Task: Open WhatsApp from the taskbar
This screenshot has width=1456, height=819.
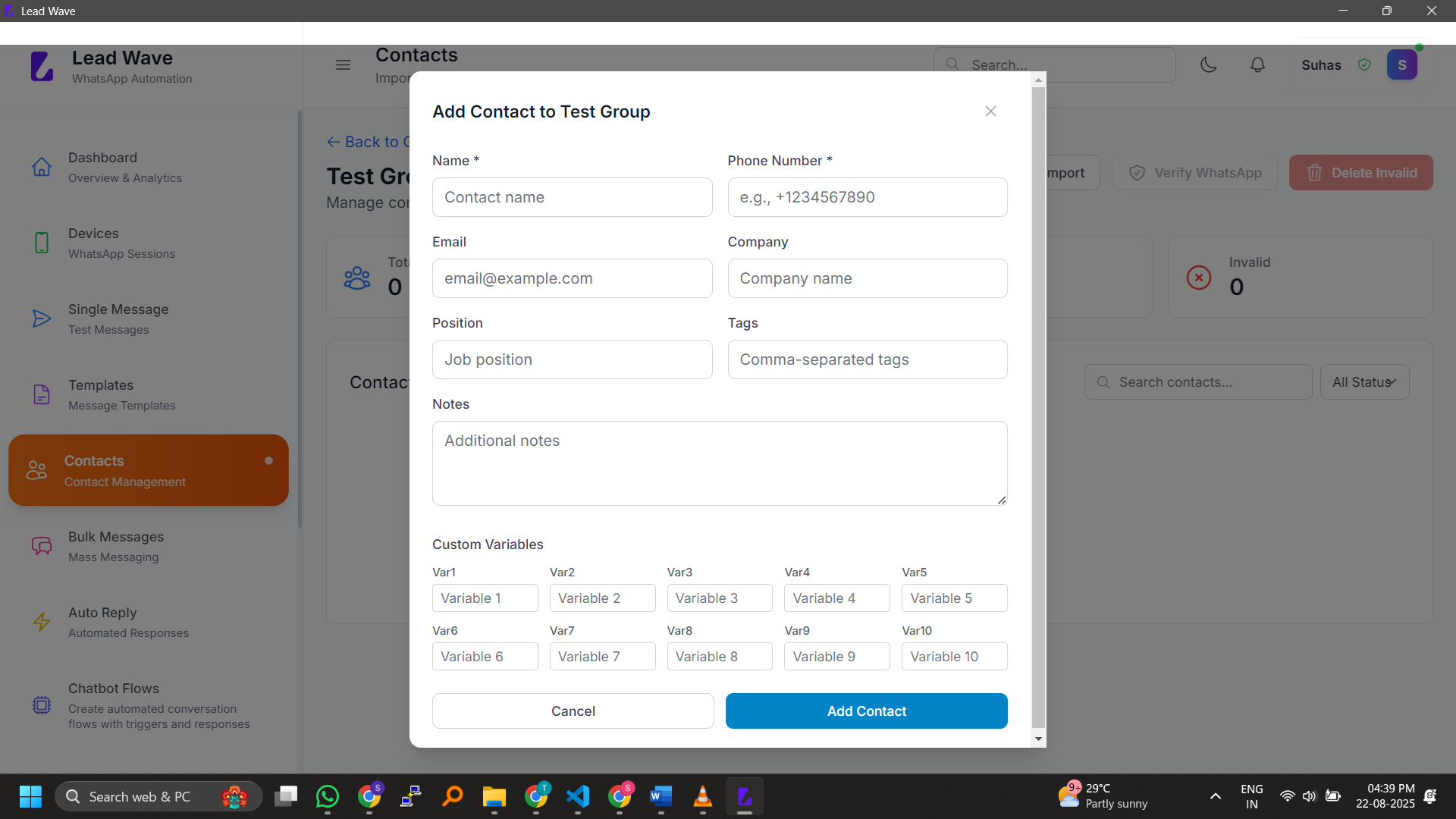Action: [328, 796]
